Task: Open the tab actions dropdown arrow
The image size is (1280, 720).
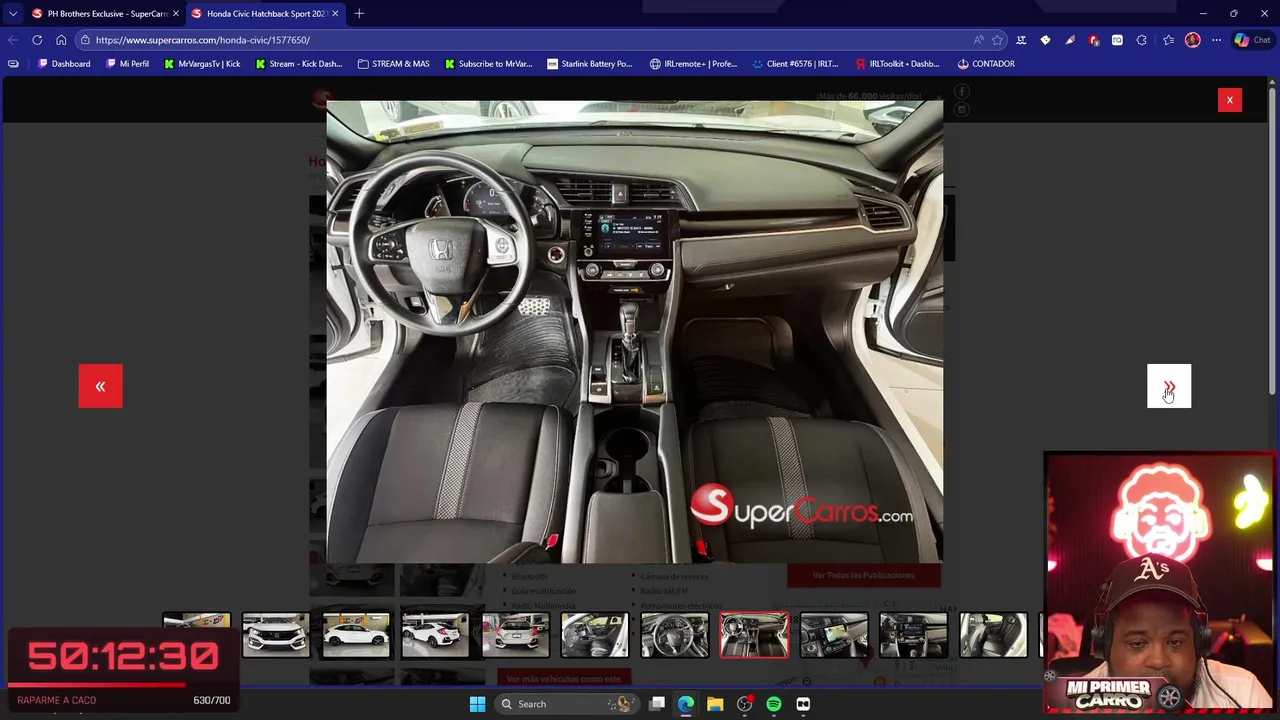Action: 13,13
